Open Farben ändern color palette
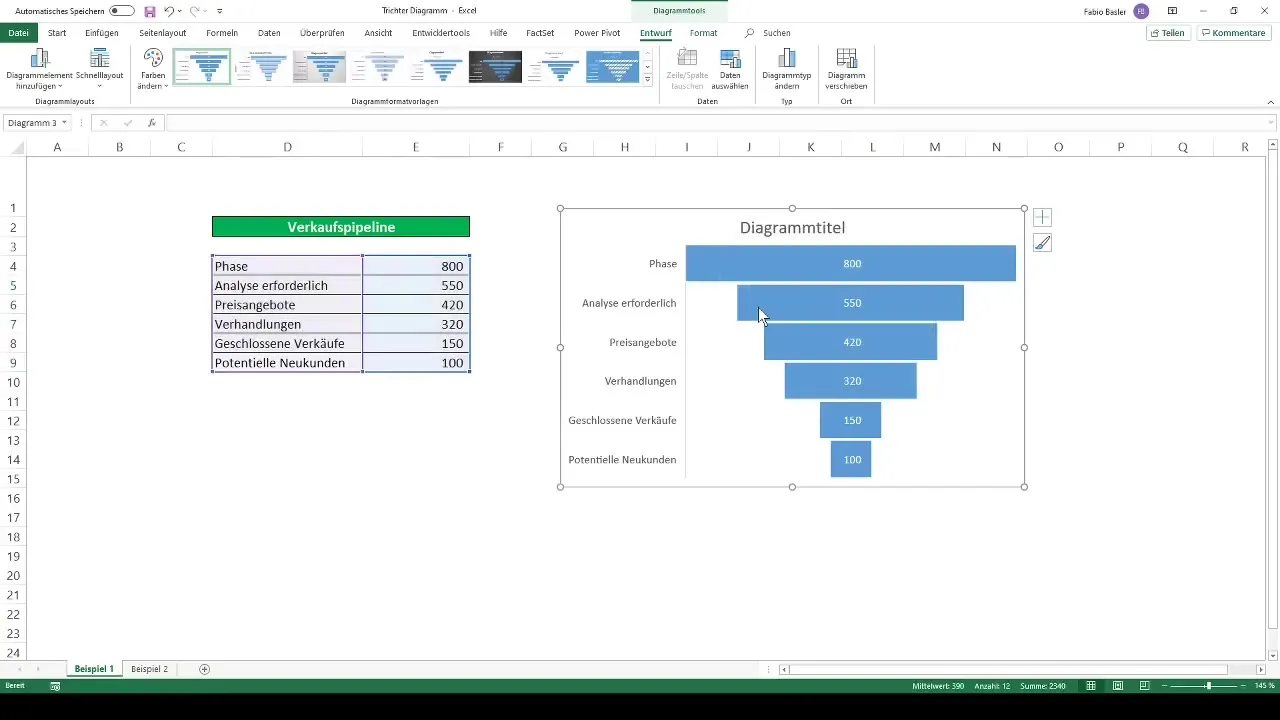 (153, 69)
